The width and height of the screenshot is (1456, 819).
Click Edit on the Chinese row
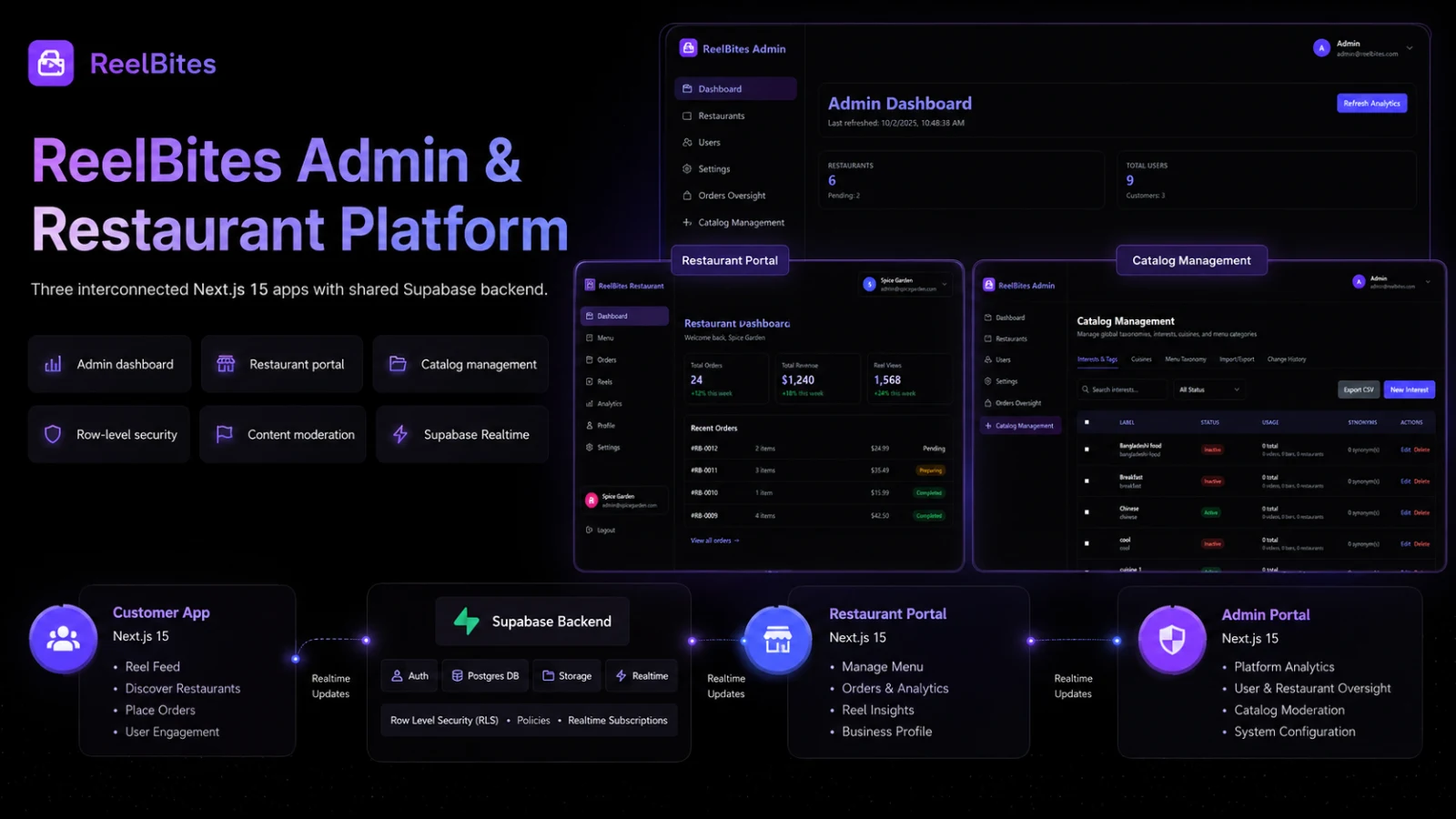point(1406,512)
